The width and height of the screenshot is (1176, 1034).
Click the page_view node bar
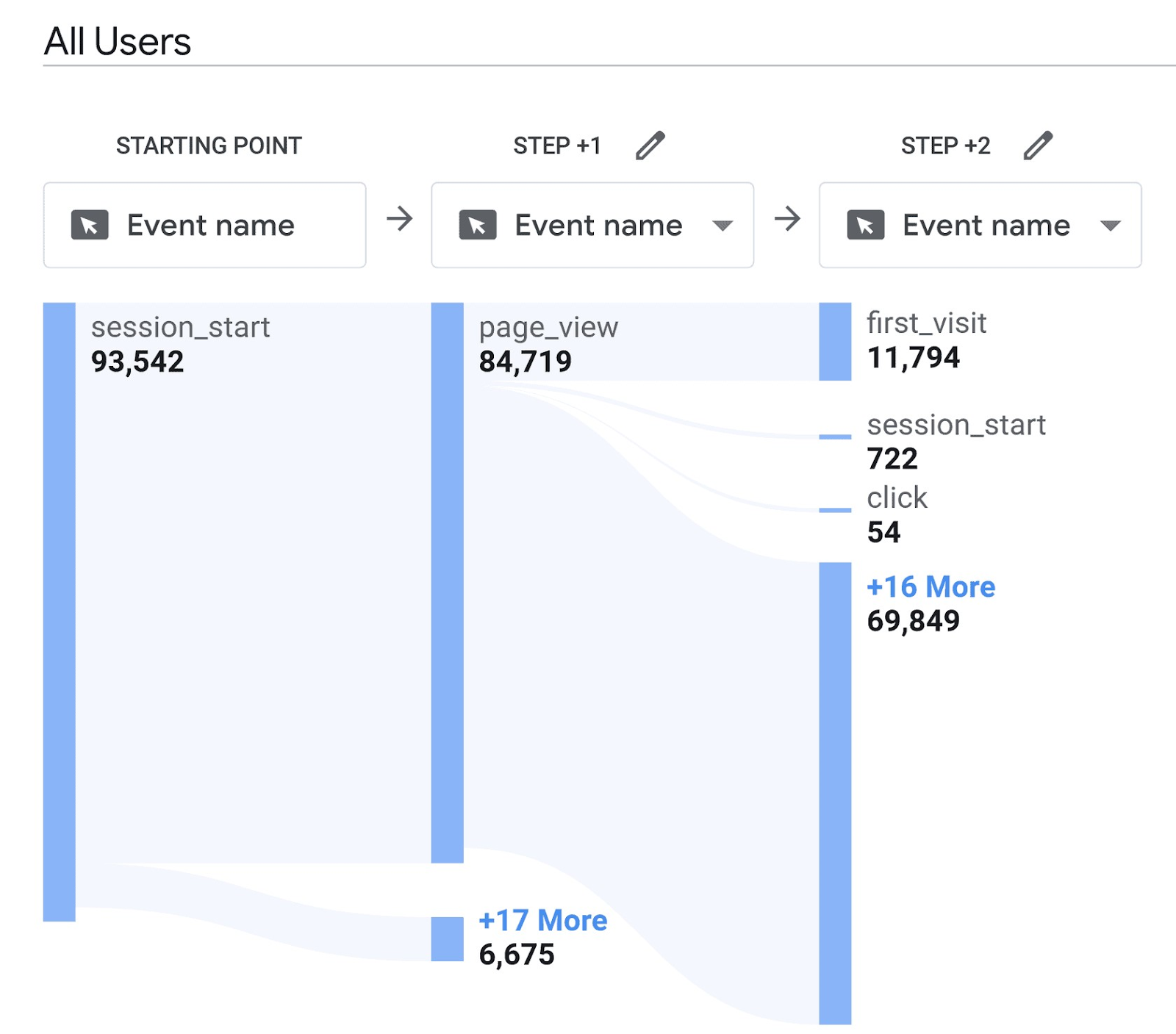tap(448, 583)
